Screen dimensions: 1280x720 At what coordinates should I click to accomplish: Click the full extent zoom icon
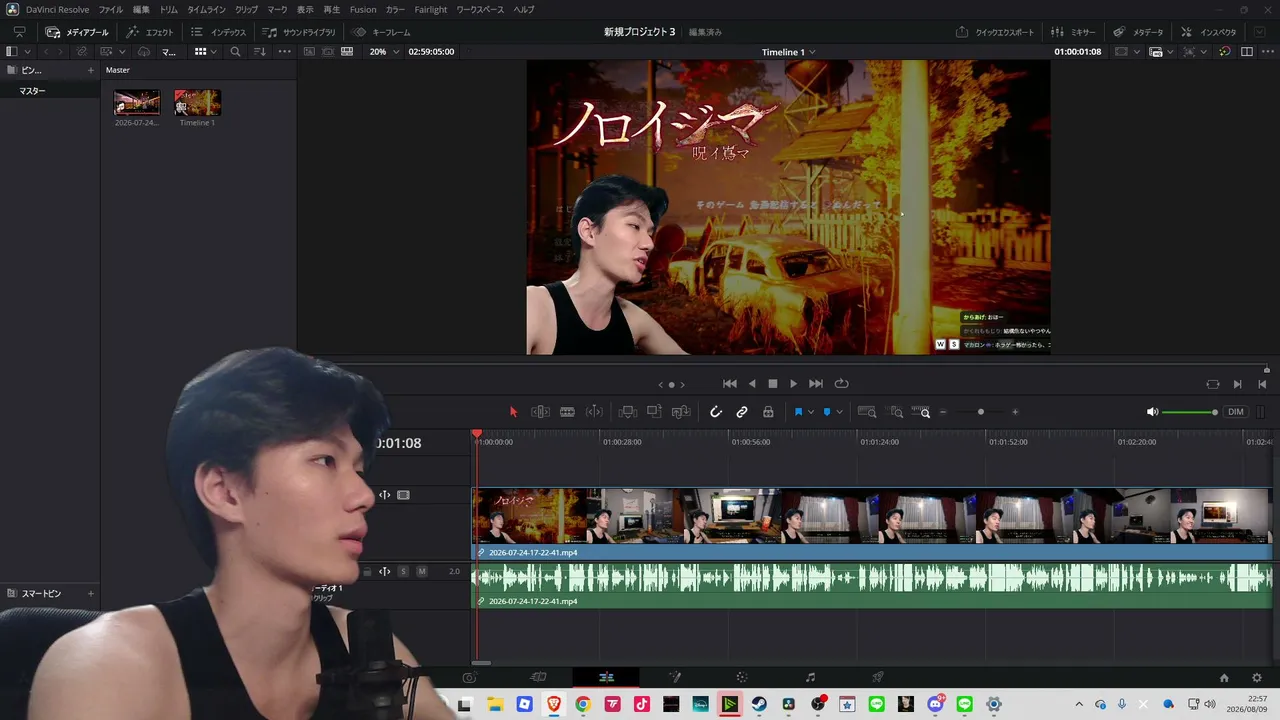867,412
